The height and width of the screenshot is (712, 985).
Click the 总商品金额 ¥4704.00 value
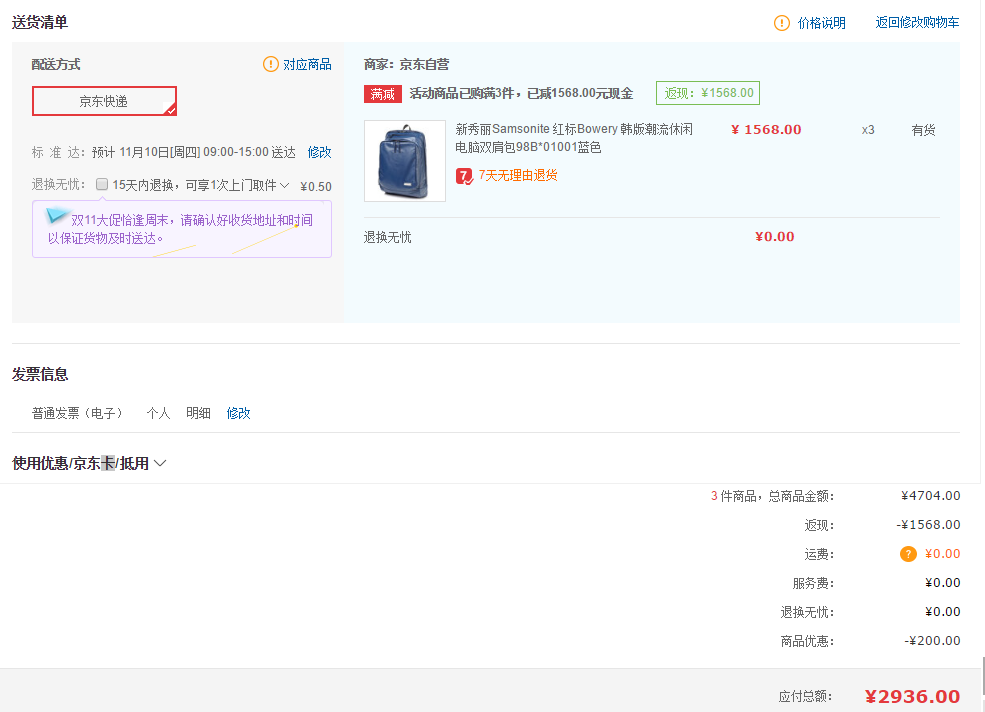click(930, 496)
